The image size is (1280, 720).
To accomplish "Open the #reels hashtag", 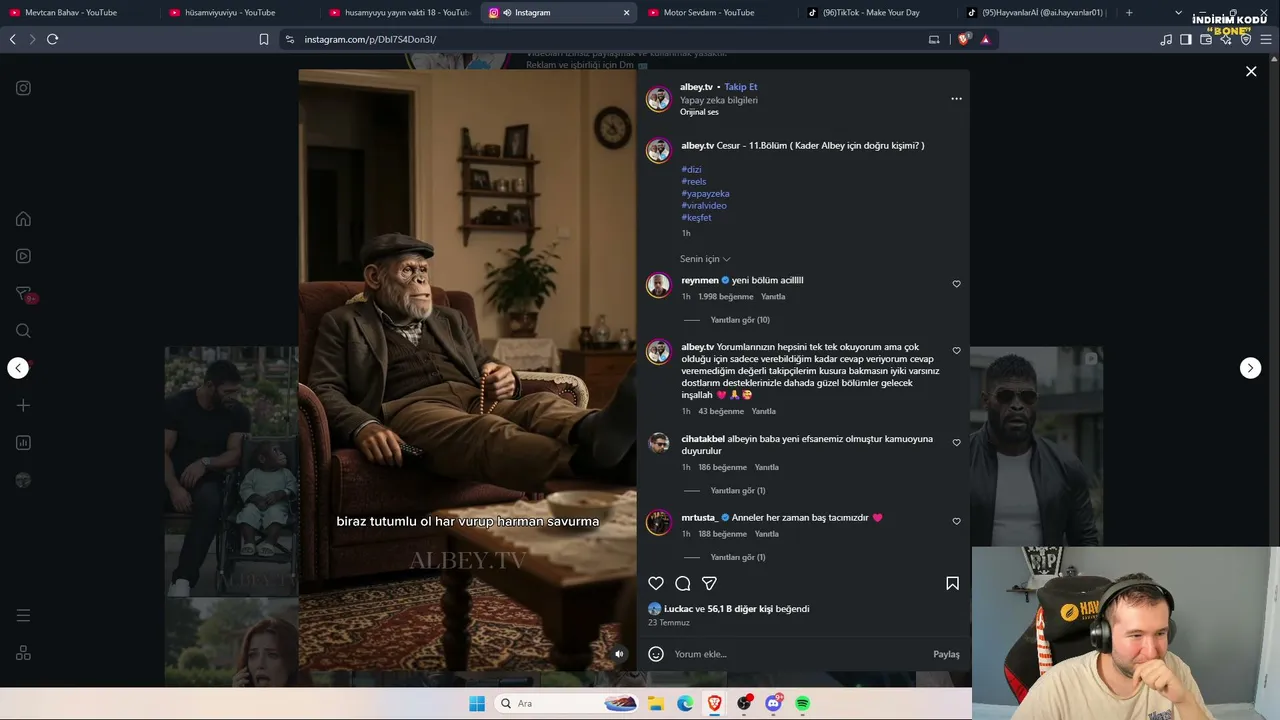I will pyautogui.click(x=694, y=182).
